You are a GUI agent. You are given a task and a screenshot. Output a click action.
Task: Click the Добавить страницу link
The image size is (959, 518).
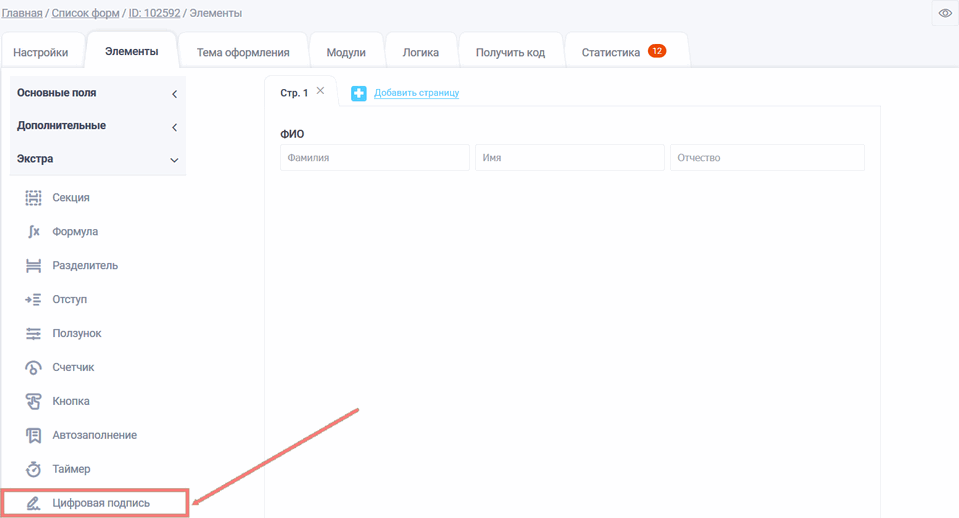coord(416,93)
